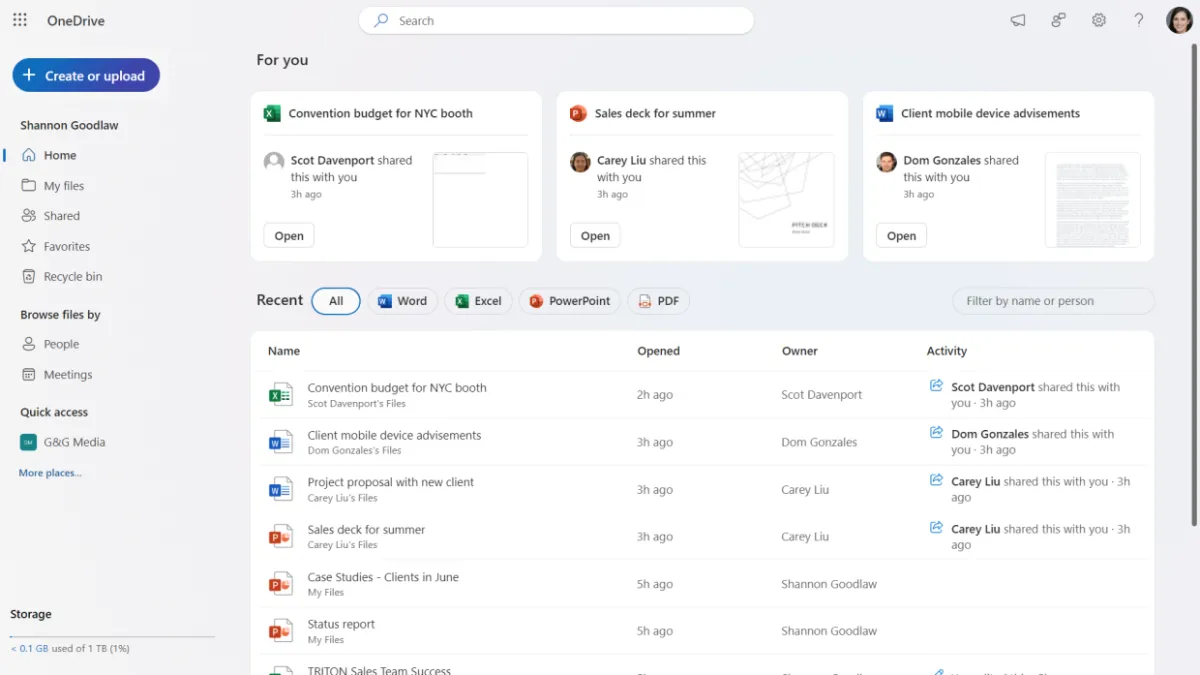This screenshot has height=675, width=1200.
Task: Click PowerPoint file icon in Case Studies row
Action: click(281, 584)
